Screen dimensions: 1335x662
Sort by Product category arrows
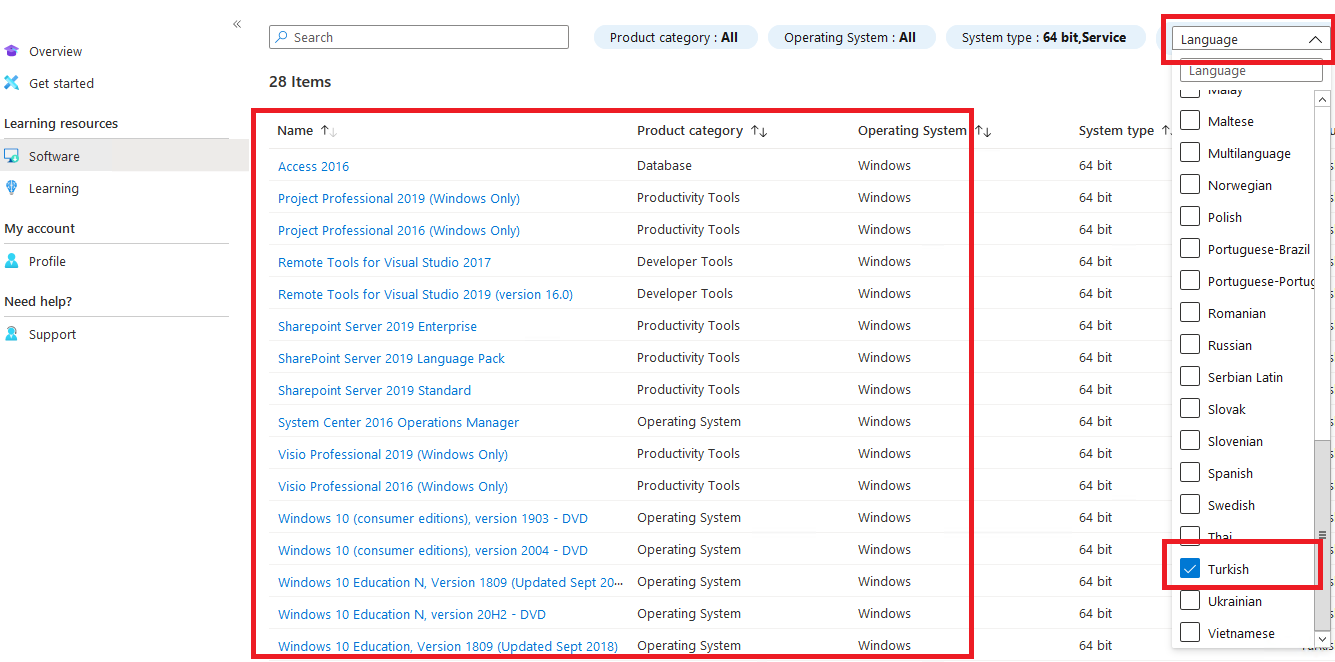coord(759,131)
